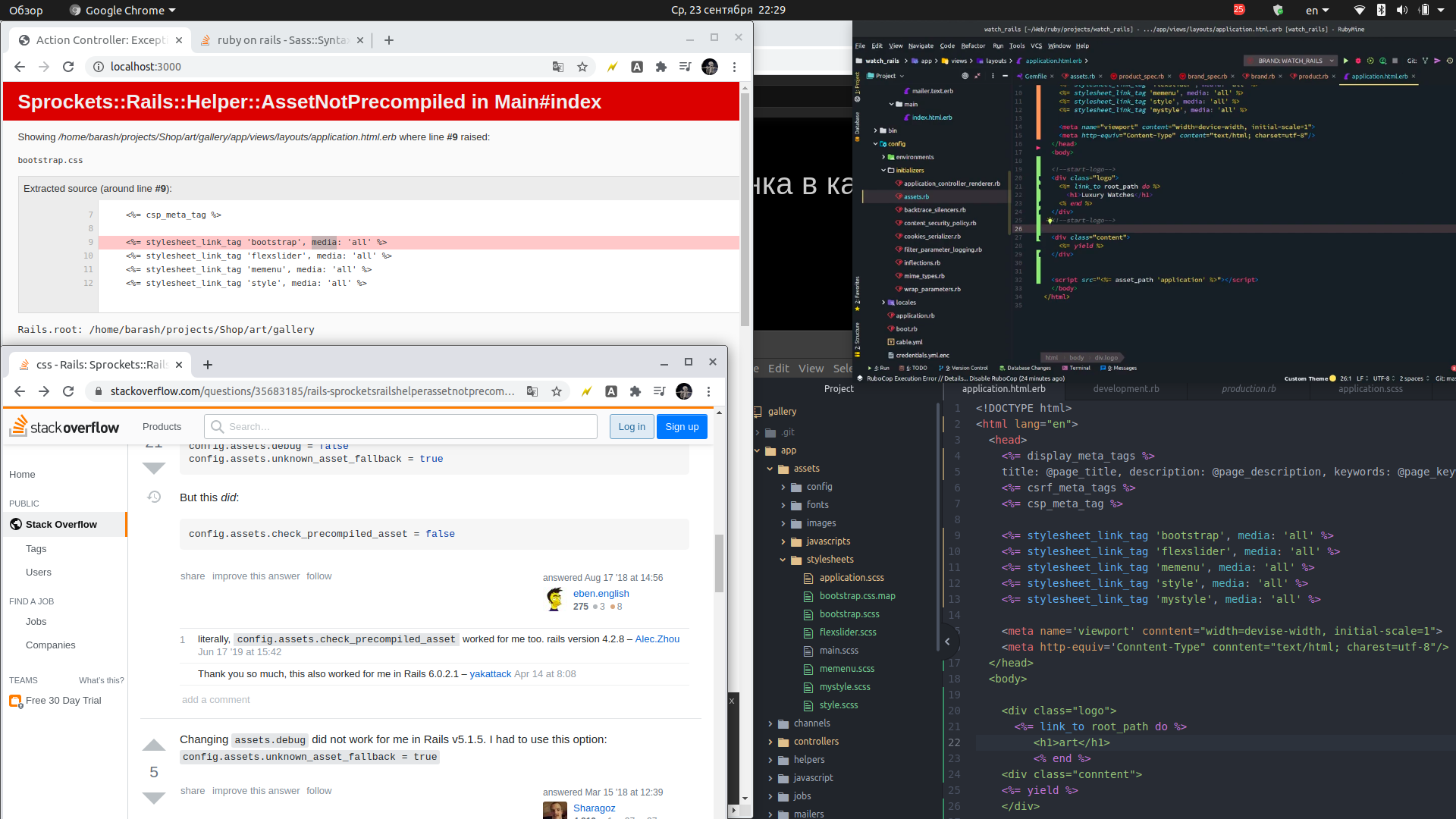Viewport: 1456px width, 819px height.
Task: Open bootstrap.scss in file tree
Action: pos(849,614)
